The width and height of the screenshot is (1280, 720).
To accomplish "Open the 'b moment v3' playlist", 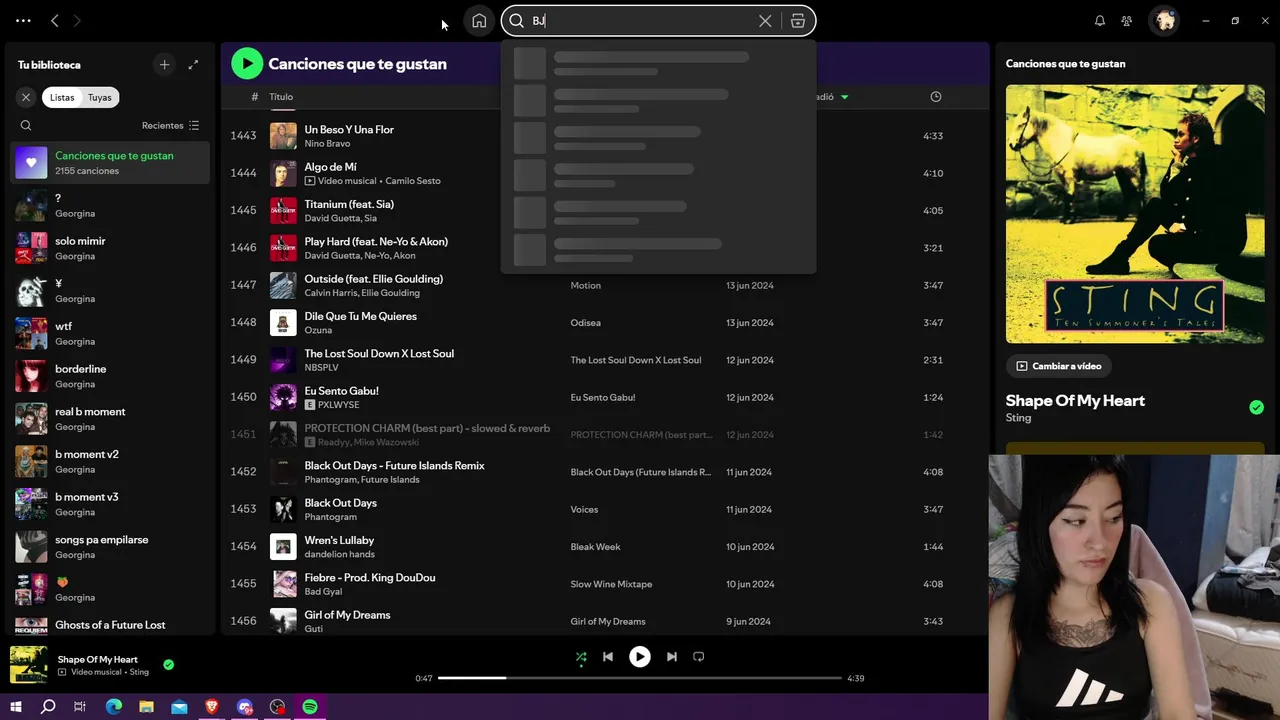I will 110,504.
